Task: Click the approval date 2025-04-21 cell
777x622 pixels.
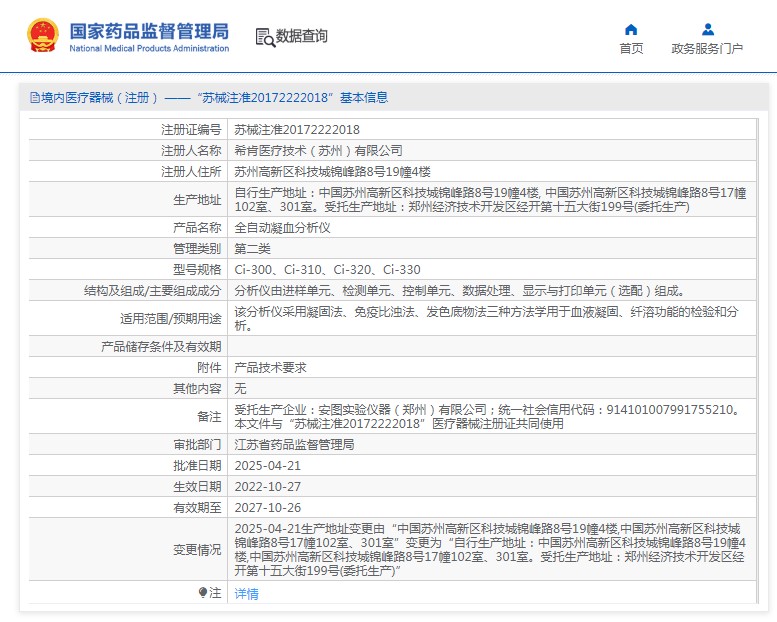Action: click(267, 466)
